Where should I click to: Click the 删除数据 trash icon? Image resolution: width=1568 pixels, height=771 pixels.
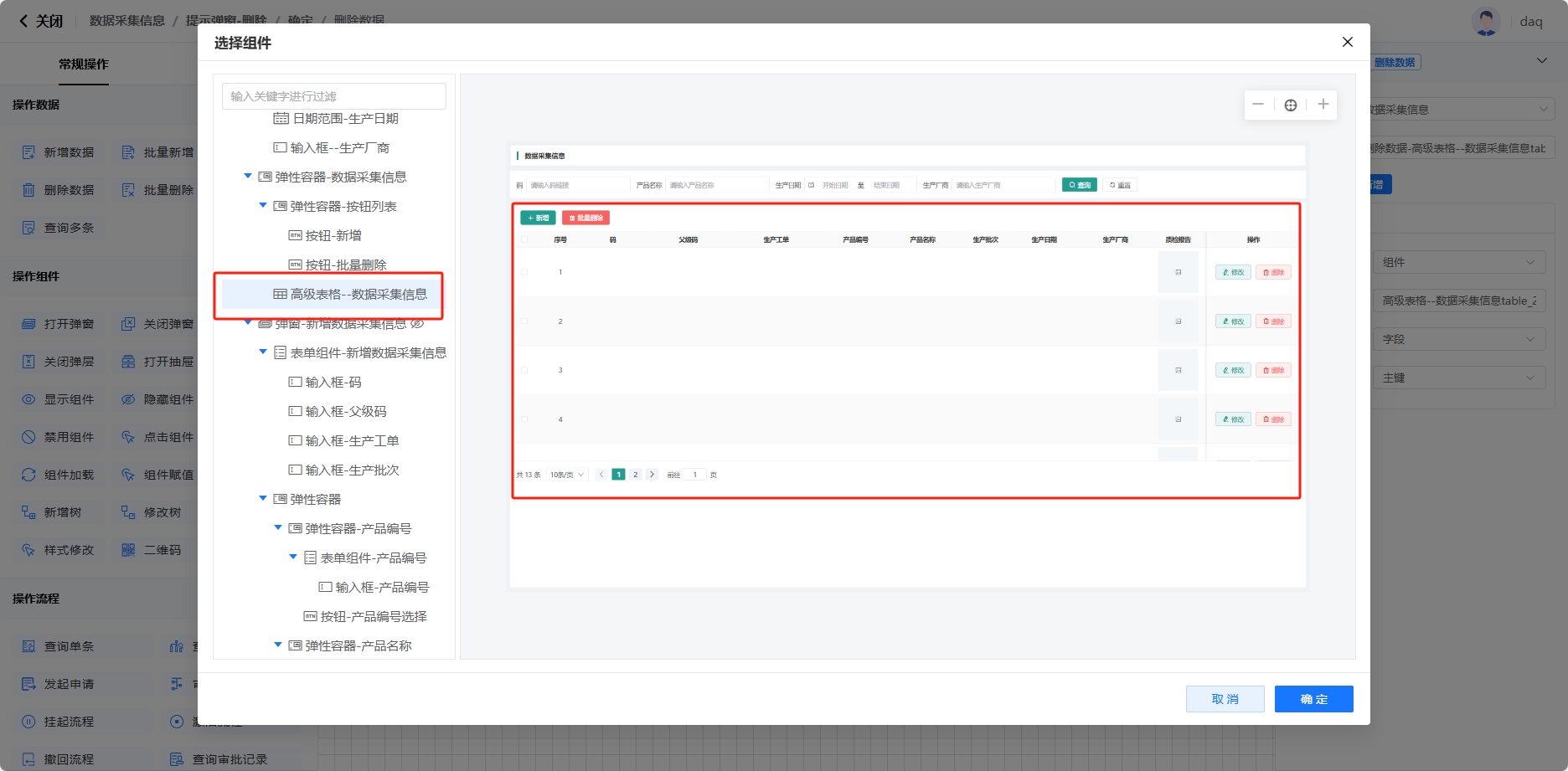click(28, 190)
